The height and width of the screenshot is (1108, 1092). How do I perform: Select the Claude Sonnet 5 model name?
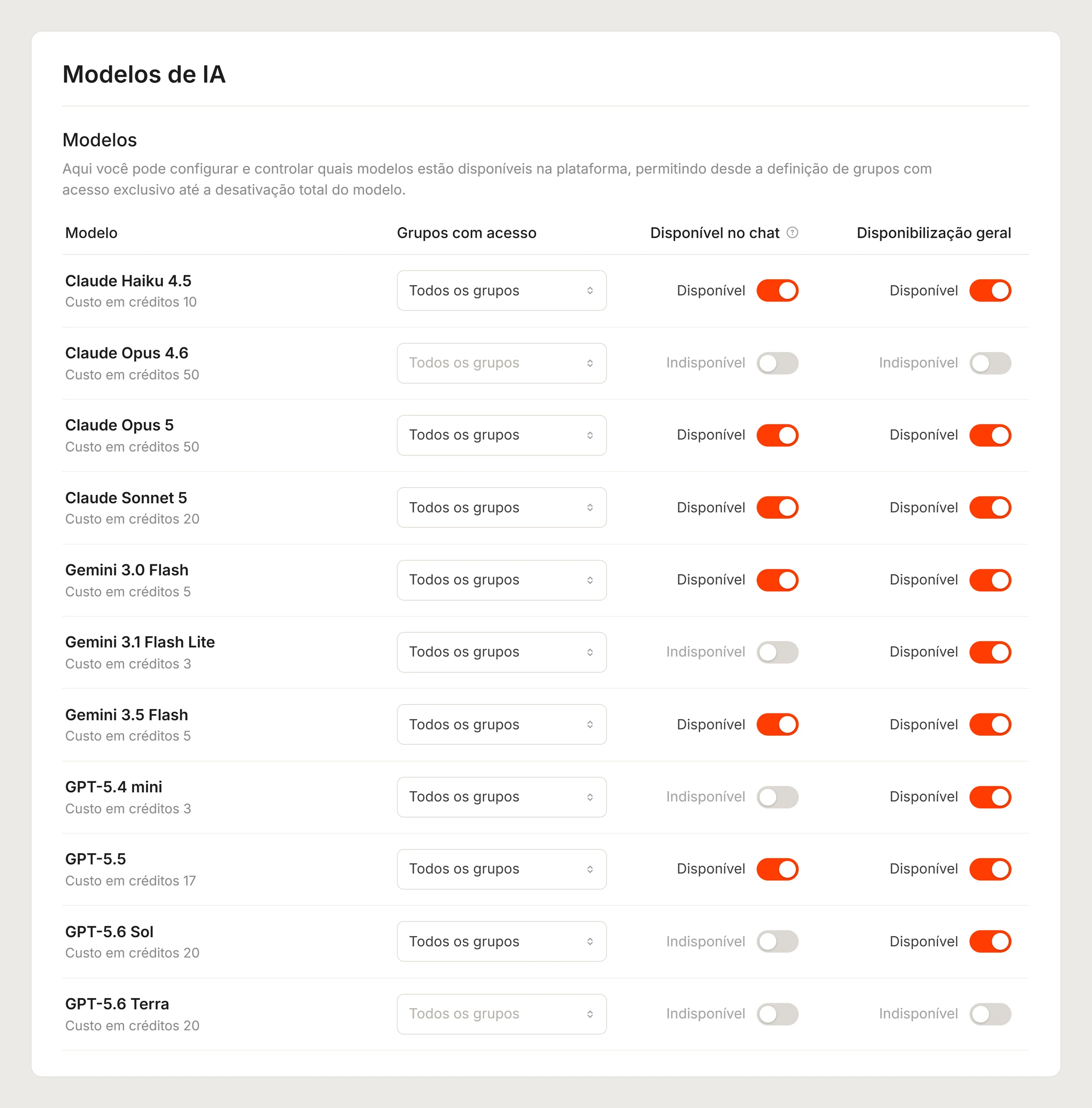coord(126,498)
